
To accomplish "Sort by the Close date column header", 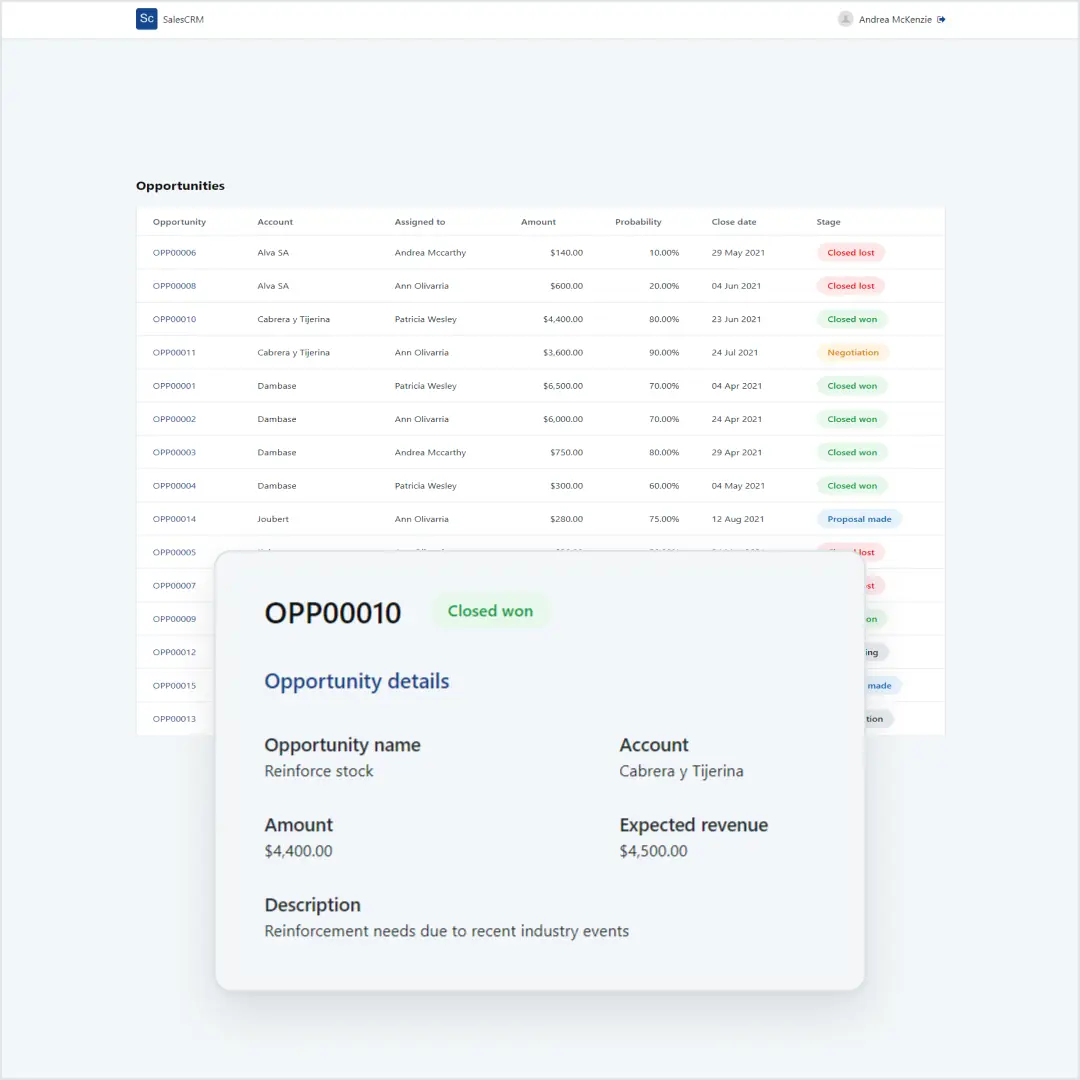I will click(733, 221).
